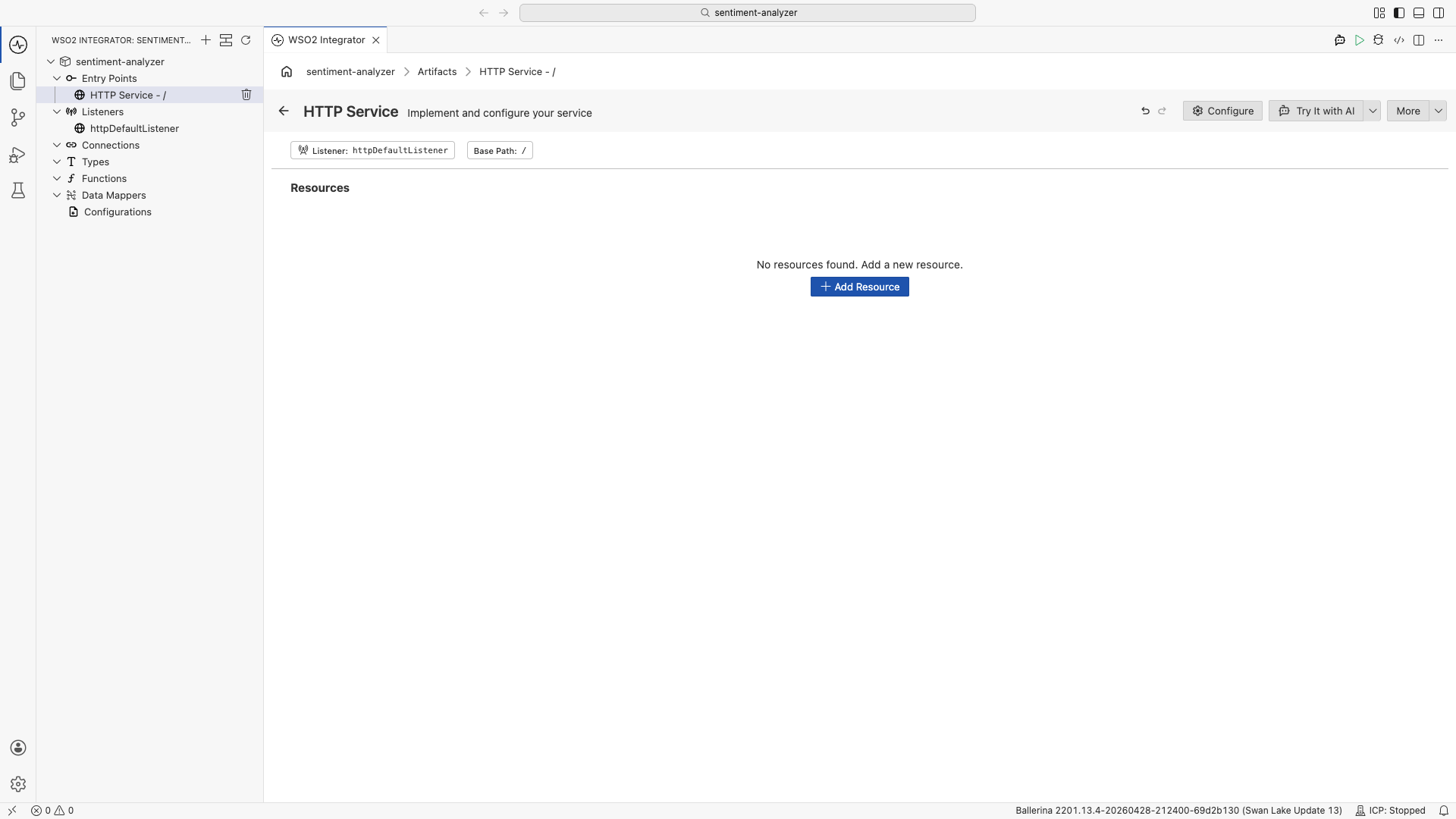Open editor more actions ellipsis
The image size is (1456, 819).
[1439, 40]
